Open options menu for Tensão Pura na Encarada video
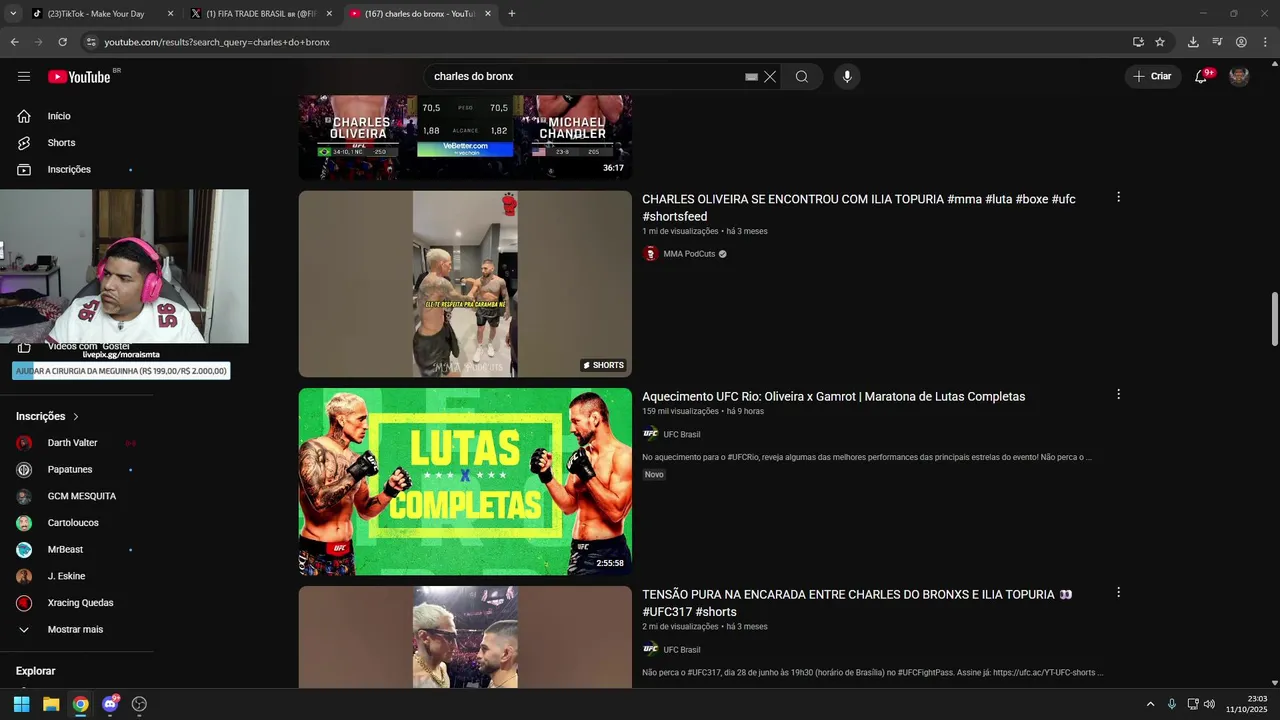Screen dimensions: 1280x720 pyautogui.click(x=1118, y=592)
